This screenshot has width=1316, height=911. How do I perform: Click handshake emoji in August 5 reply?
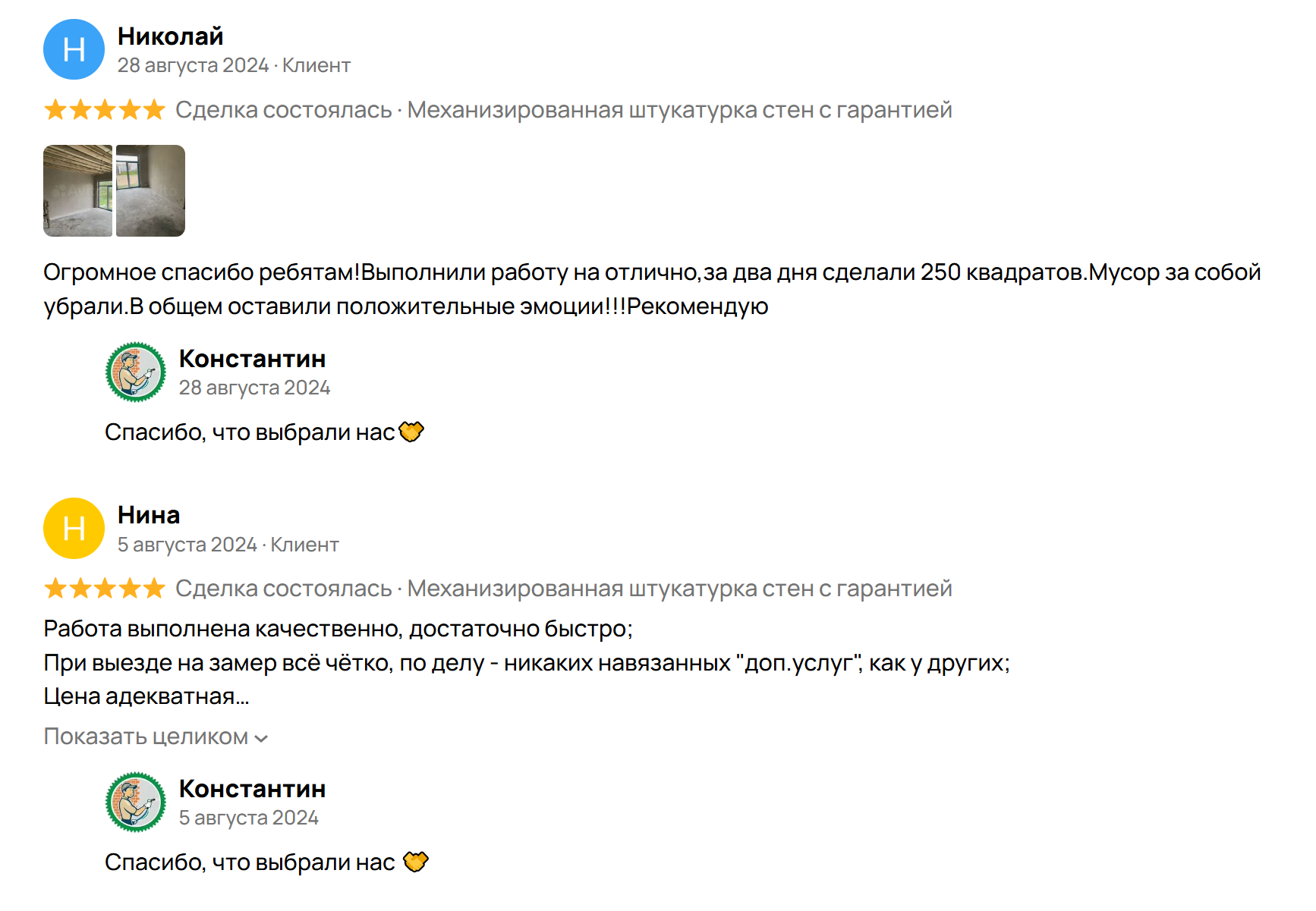click(416, 862)
